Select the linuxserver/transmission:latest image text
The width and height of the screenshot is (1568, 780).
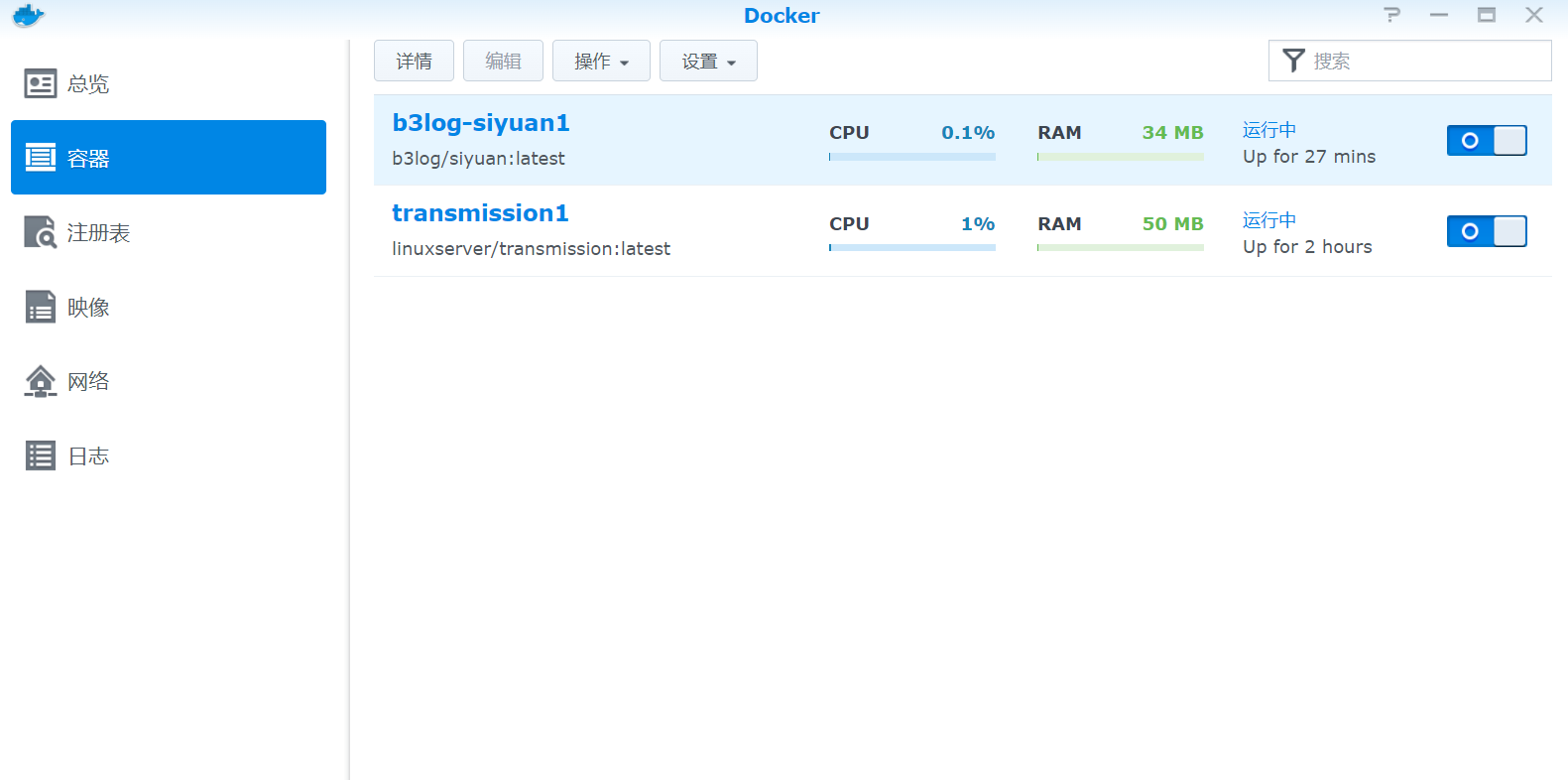coord(531,249)
